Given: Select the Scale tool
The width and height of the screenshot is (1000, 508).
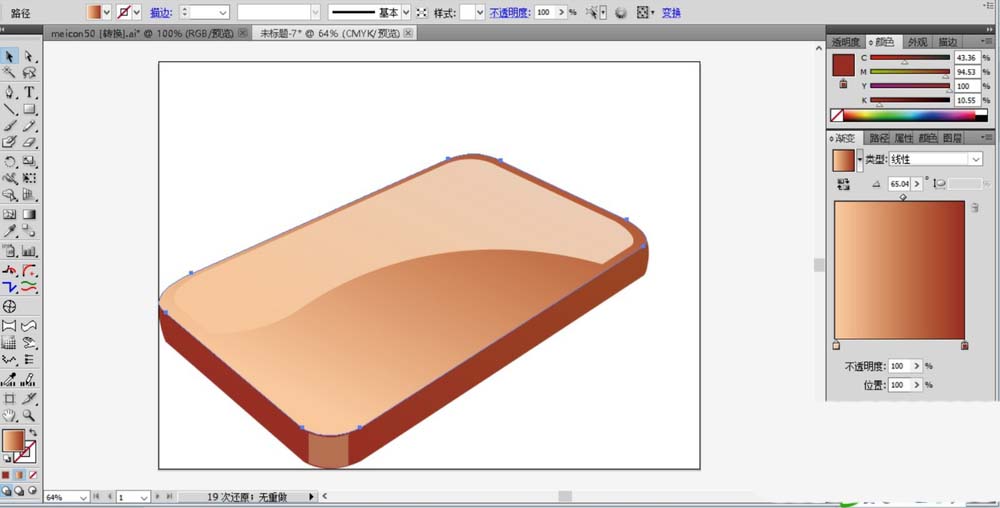Looking at the screenshot, I should (29, 162).
